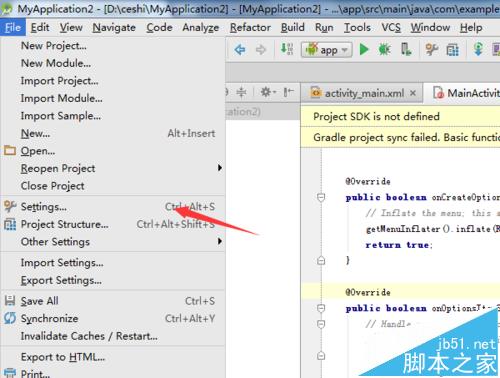This screenshot has height=378, width=500.
Task: Click the Back navigation arrow
Action: coord(240,50)
